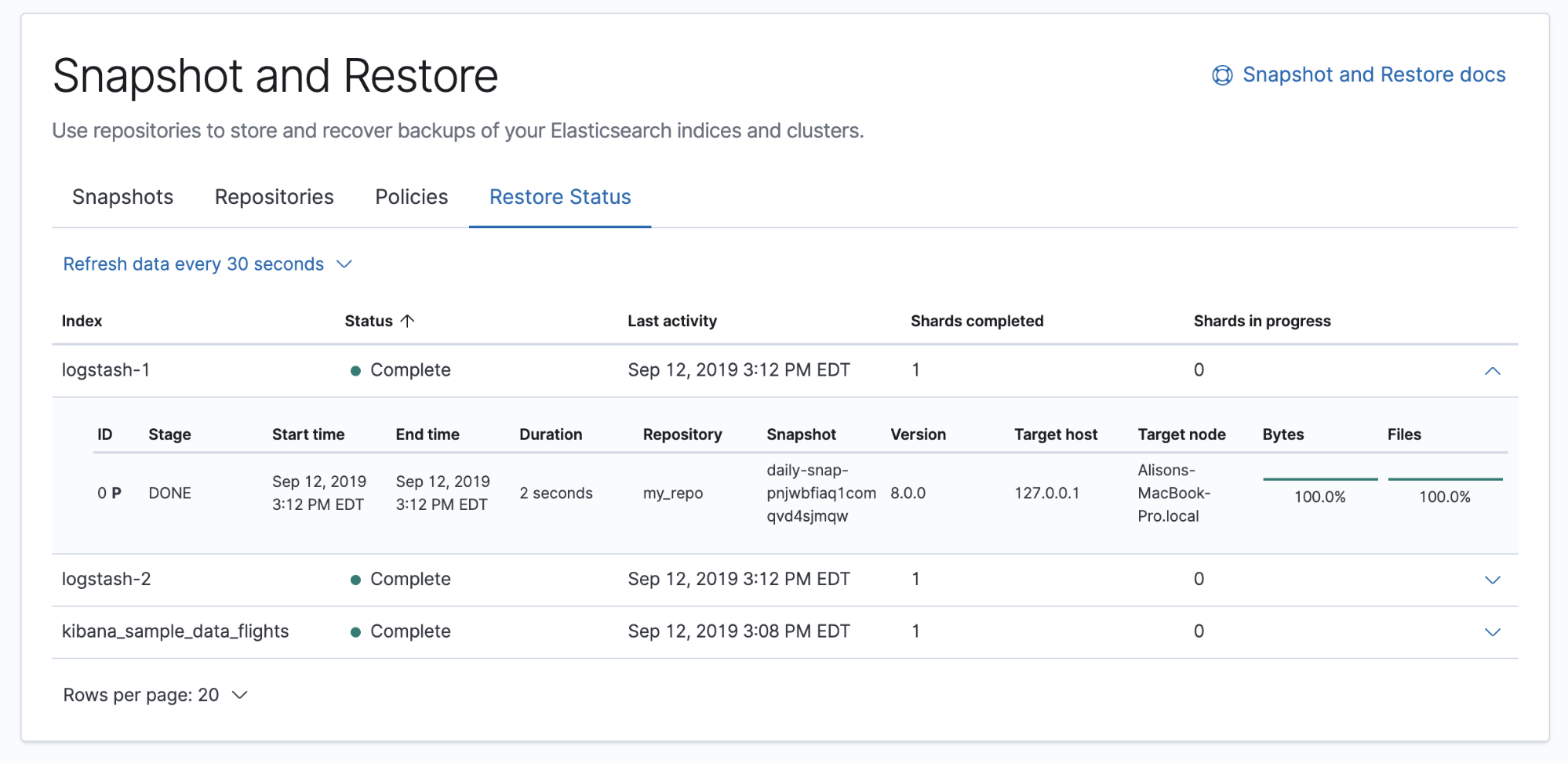Click green status dot for logstash-1
1568x764 pixels.
tap(355, 371)
